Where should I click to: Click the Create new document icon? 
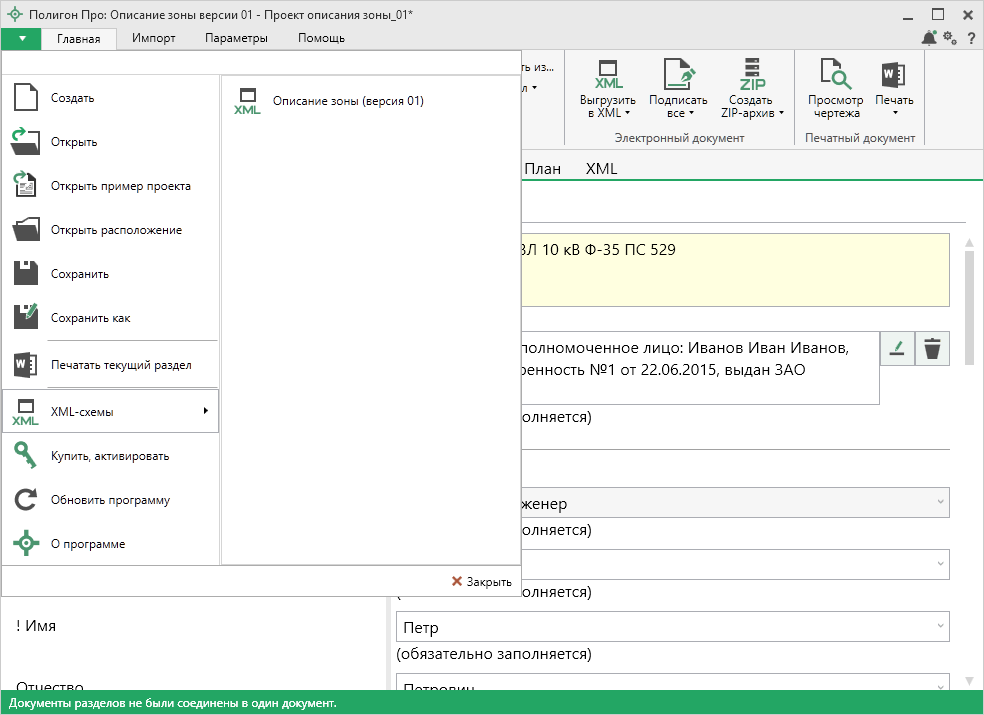point(26,98)
